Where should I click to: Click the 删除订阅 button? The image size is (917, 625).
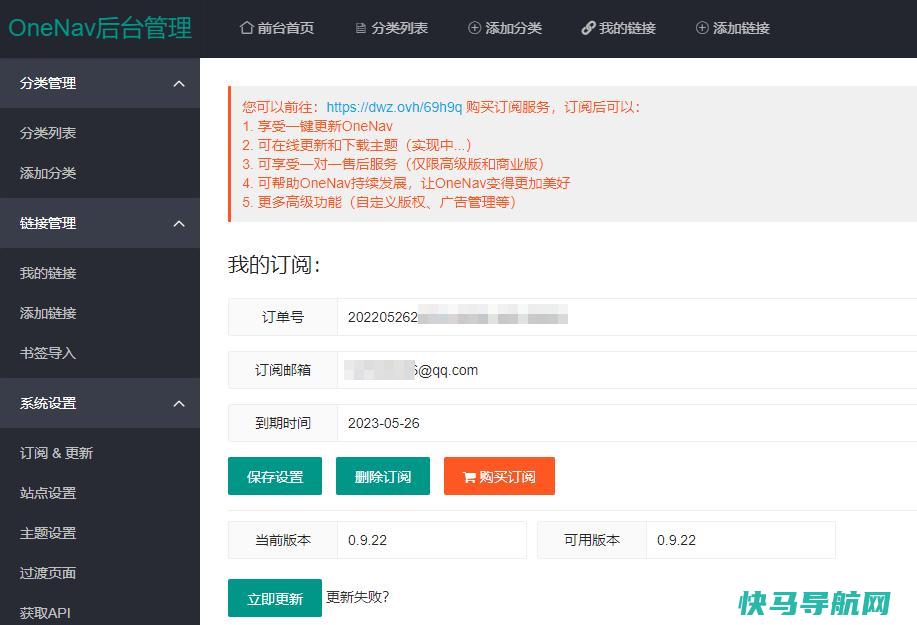[383, 476]
